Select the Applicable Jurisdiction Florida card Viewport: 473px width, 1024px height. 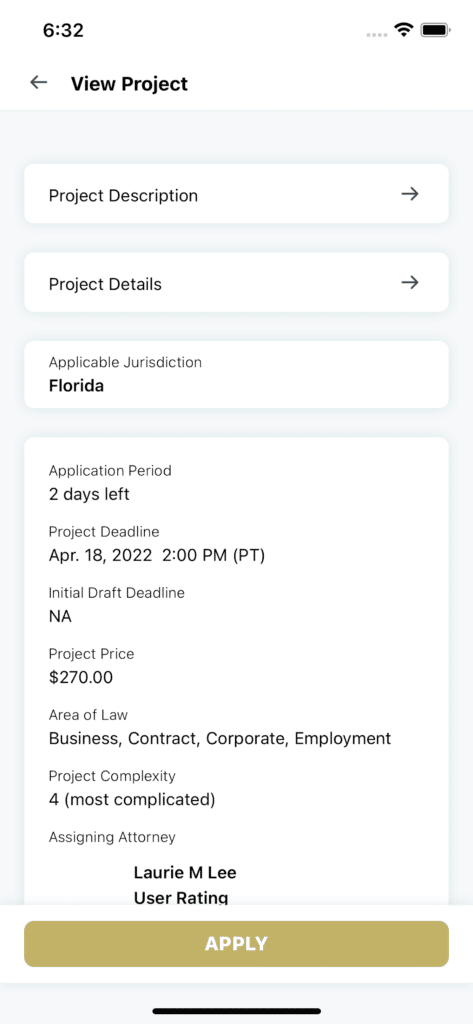pos(236,374)
